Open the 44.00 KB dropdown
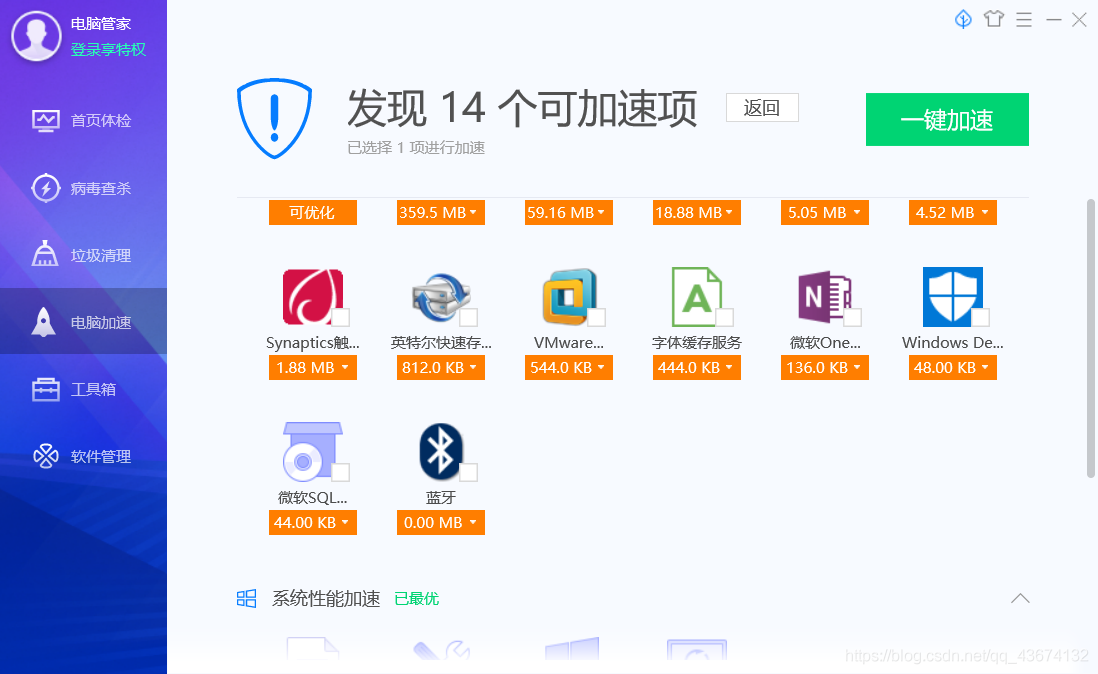 click(x=312, y=522)
